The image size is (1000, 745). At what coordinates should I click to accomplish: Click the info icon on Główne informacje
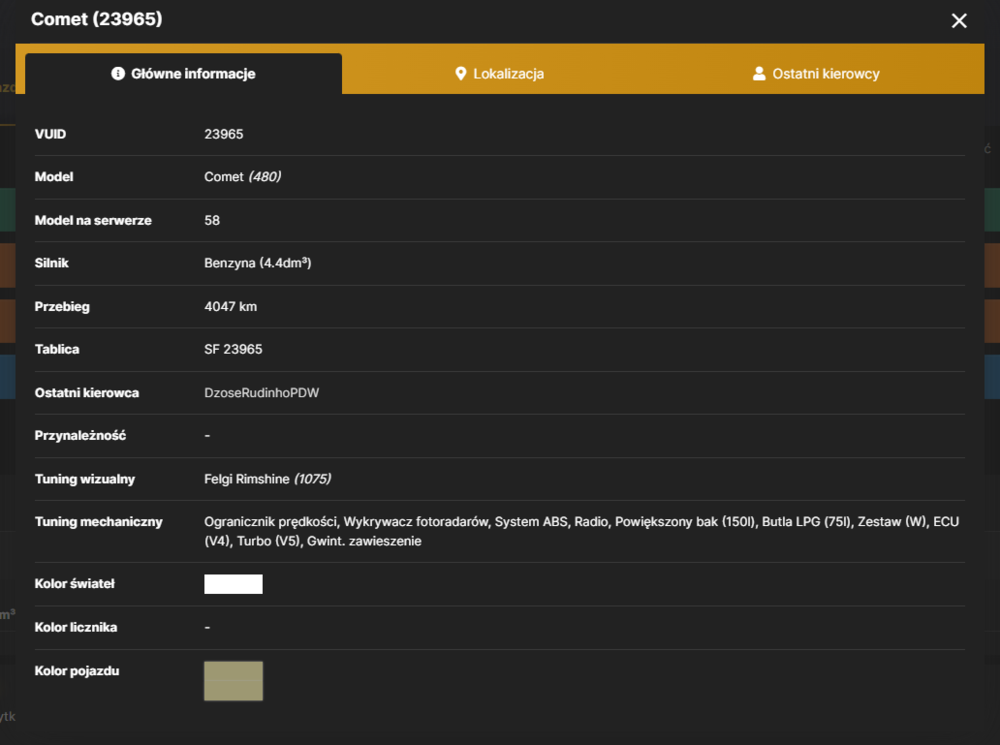118,74
